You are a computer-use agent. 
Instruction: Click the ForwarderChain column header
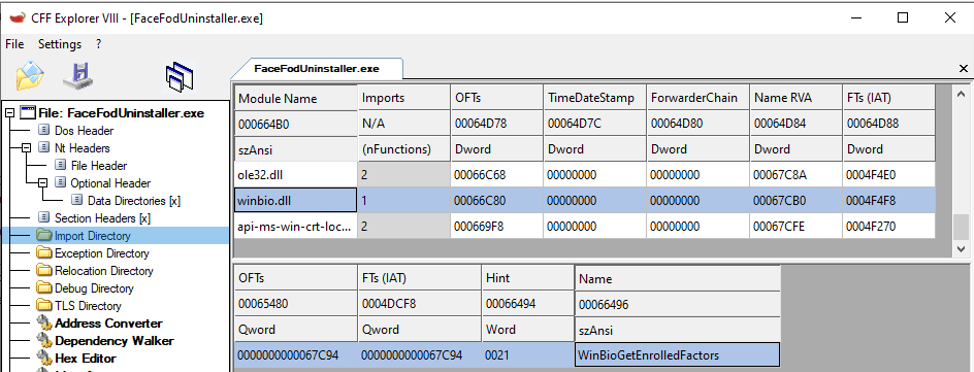pos(698,98)
